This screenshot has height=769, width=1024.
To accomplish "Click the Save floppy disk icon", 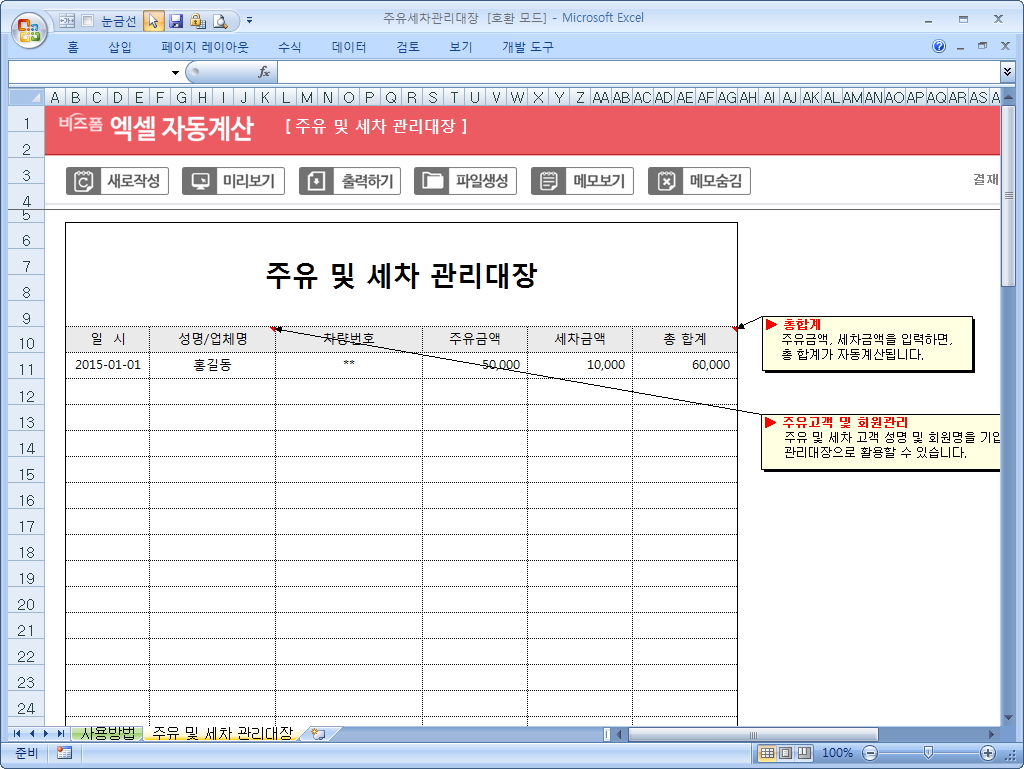I will pos(176,21).
